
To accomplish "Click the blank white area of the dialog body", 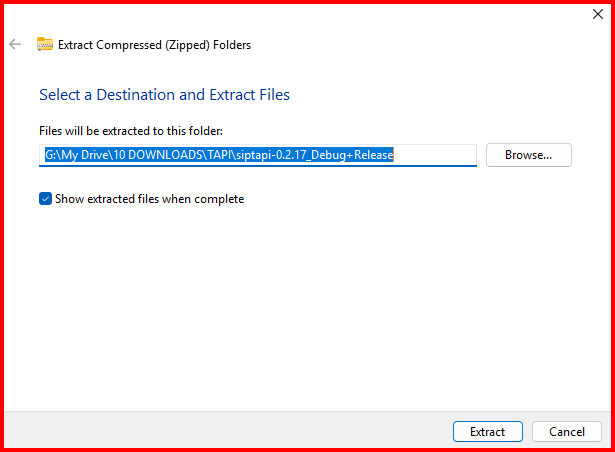I will 300,300.
